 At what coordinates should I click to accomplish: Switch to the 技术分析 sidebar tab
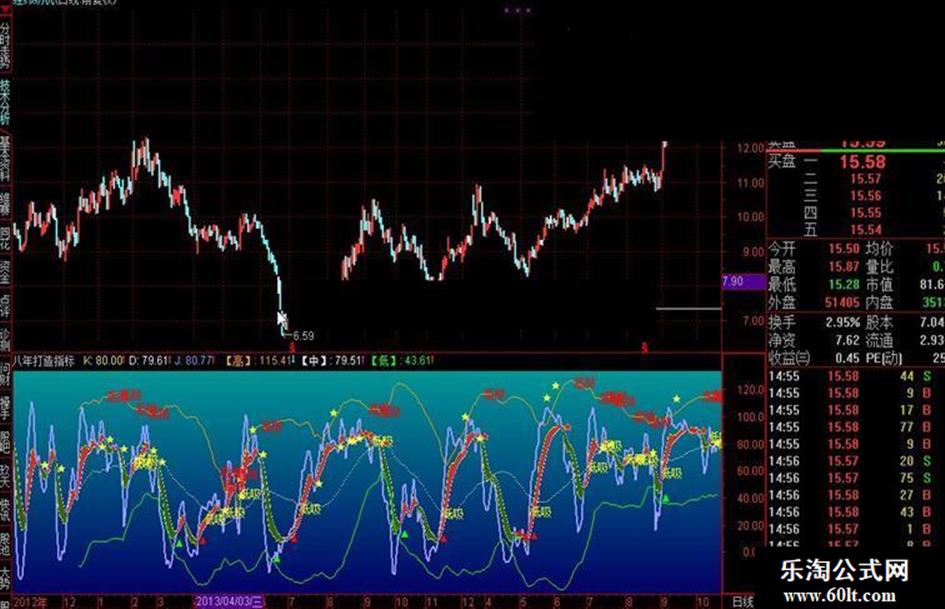tap(5, 101)
